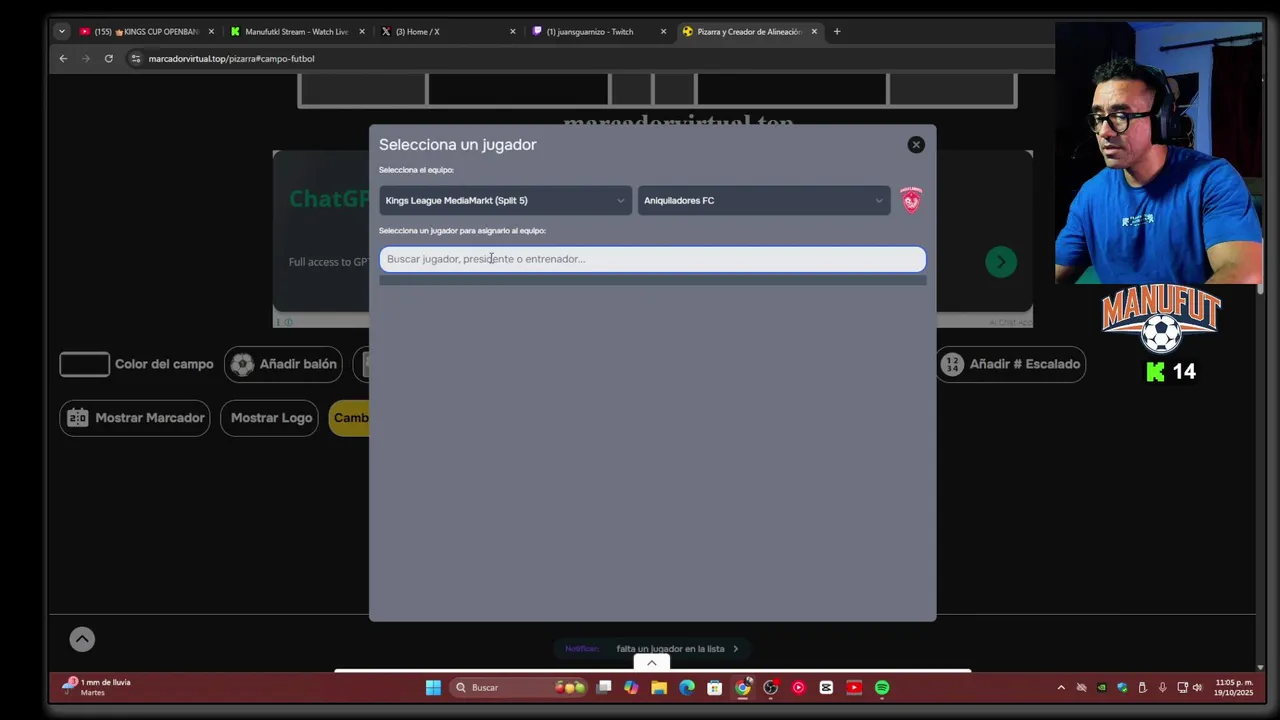Open a new browser tab
Screen dimensions: 1280x720
(837, 31)
